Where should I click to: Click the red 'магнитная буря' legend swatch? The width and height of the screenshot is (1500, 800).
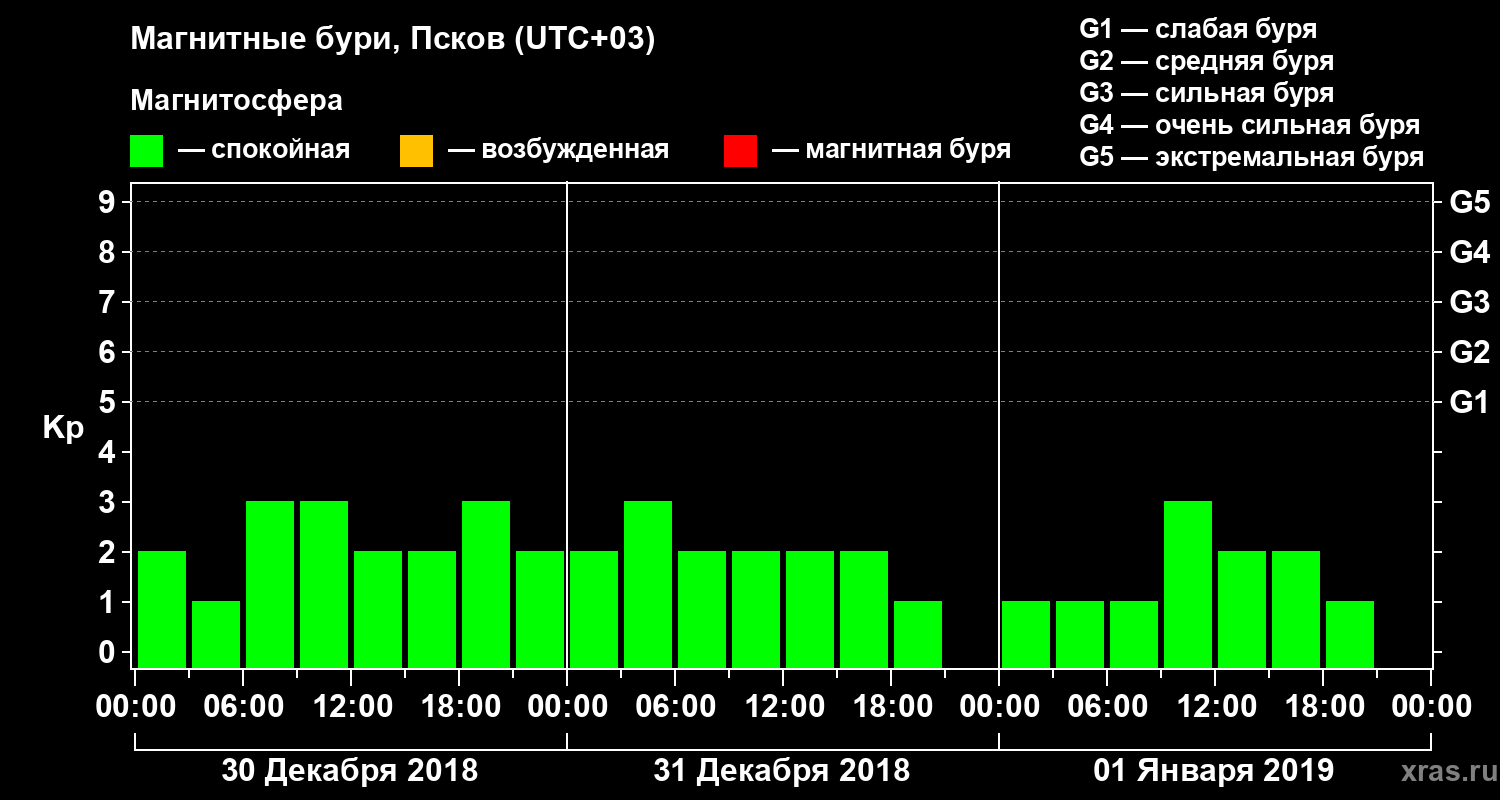coord(740,151)
